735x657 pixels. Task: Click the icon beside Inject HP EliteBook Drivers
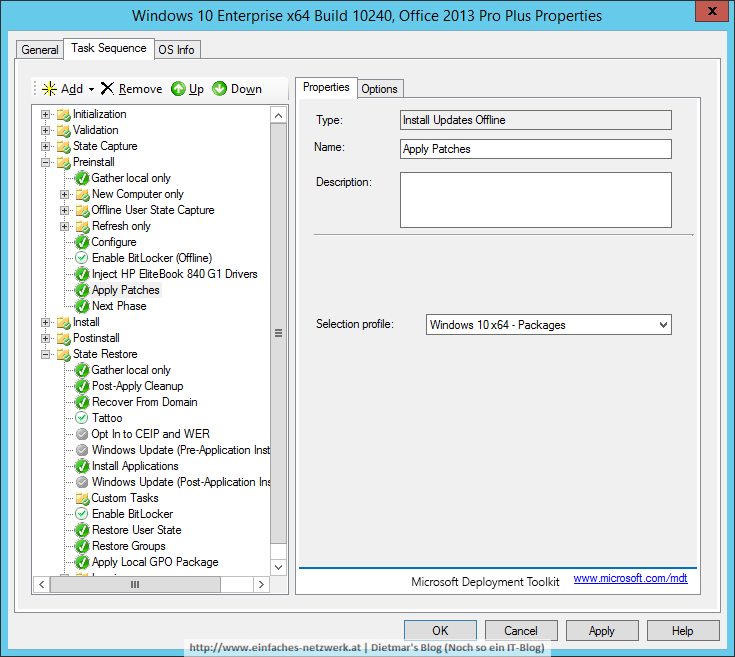[82, 274]
